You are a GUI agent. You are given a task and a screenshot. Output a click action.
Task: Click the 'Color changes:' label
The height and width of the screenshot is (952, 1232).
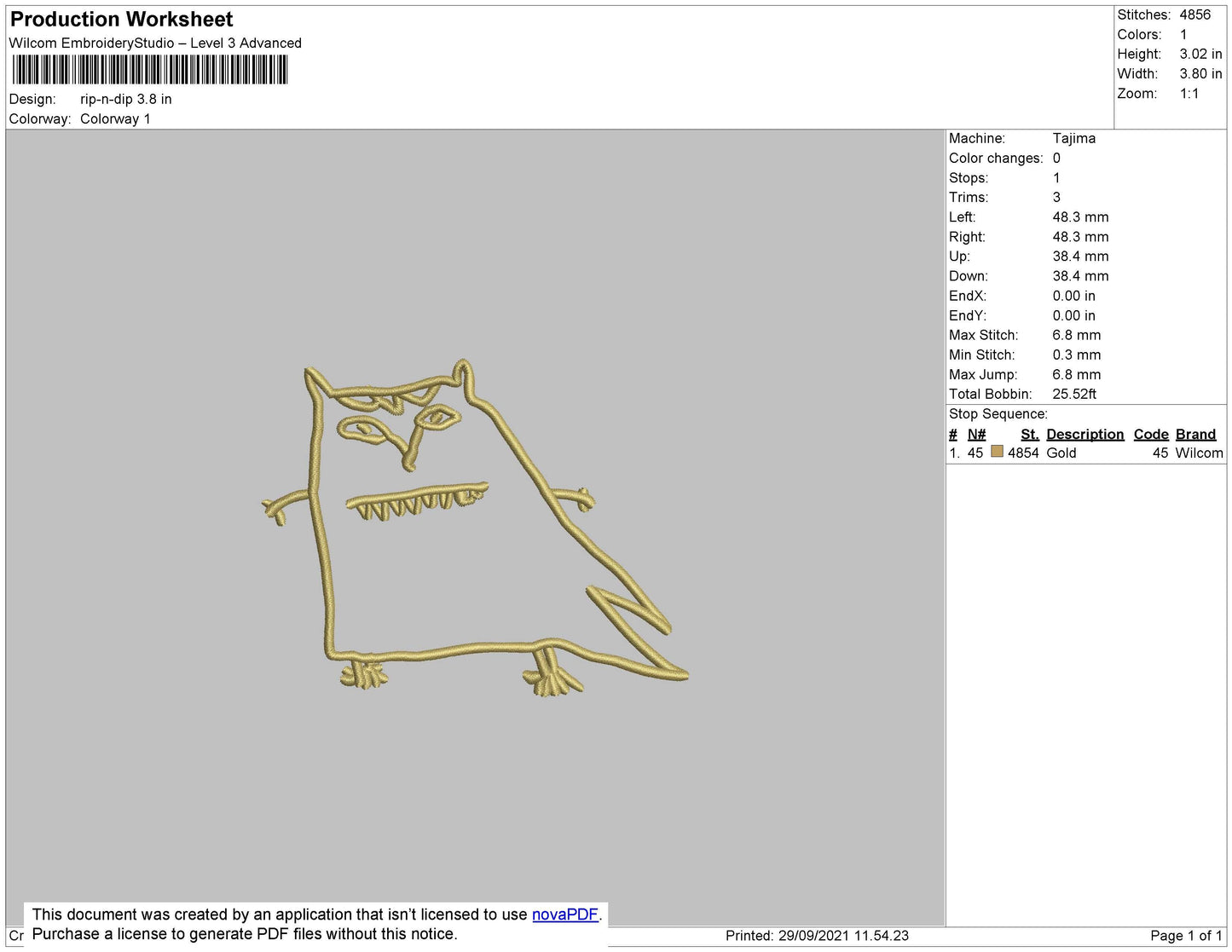pyautogui.click(x=996, y=158)
